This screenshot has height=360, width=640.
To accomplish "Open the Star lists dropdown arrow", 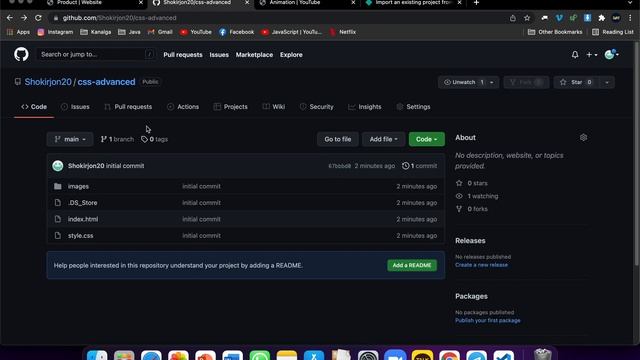I will pos(607,82).
